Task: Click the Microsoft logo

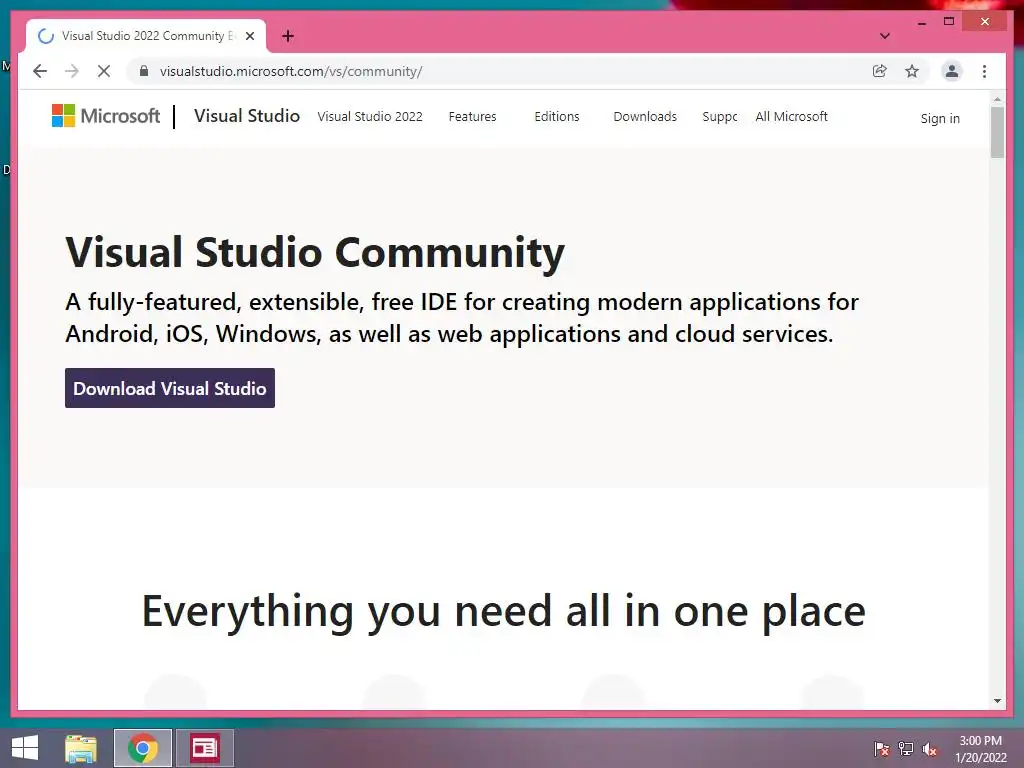Action: tap(106, 116)
